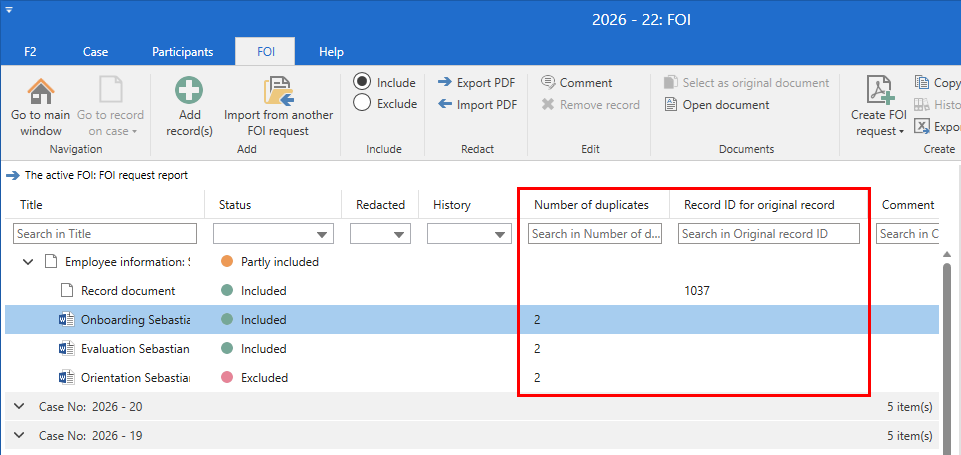
Task: Sort by the Redacted column header
Action: point(380,205)
